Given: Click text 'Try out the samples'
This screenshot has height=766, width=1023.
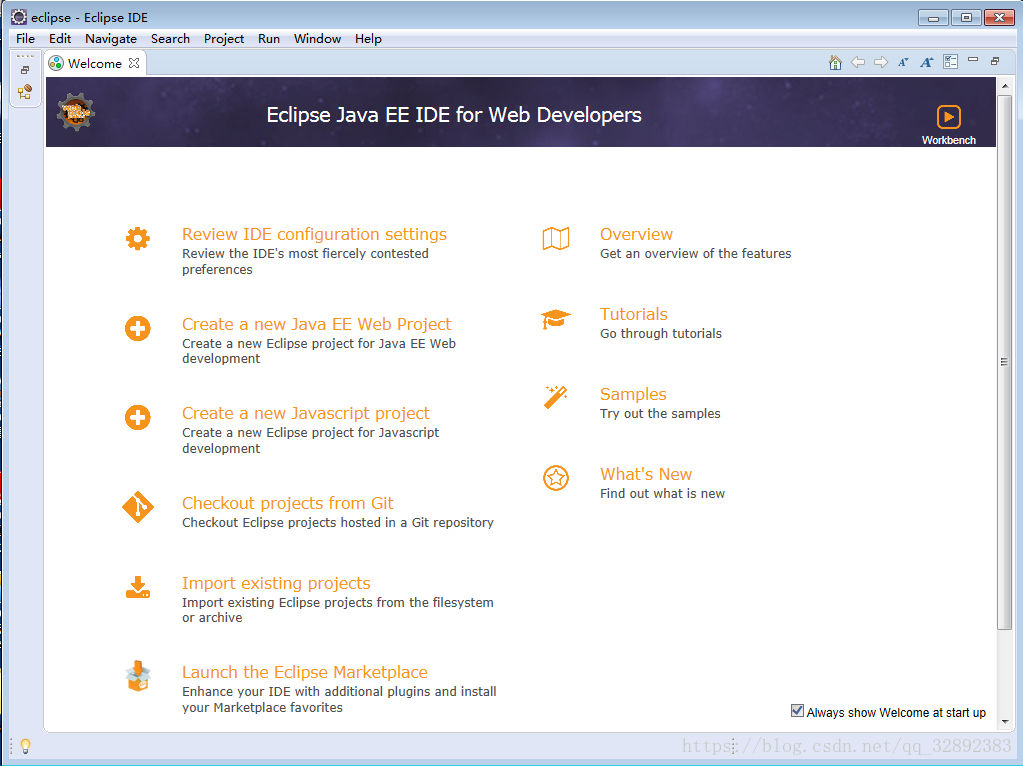Looking at the screenshot, I should (x=660, y=414).
